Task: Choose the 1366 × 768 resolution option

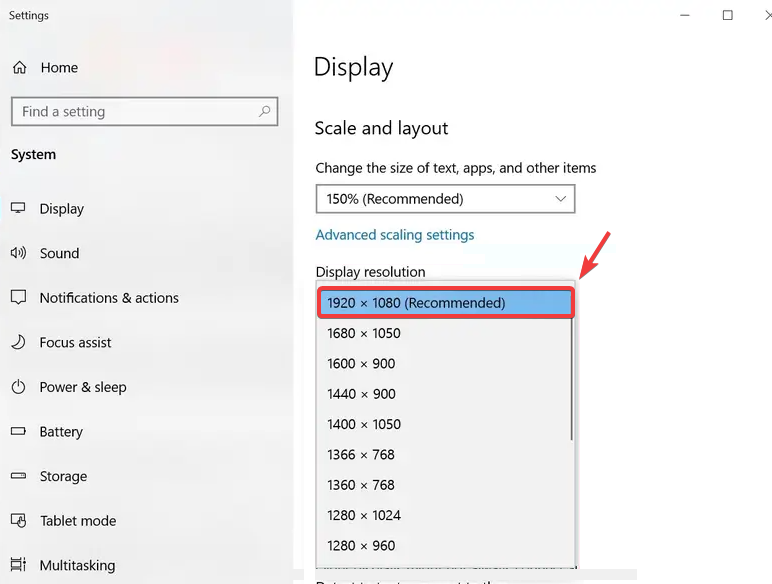Action: click(x=361, y=455)
